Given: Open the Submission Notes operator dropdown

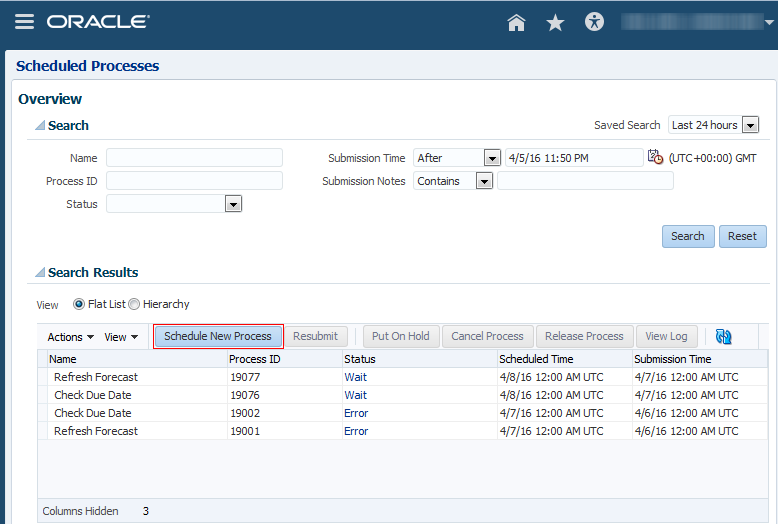Looking at the screenshot, I should click(484, 181).
